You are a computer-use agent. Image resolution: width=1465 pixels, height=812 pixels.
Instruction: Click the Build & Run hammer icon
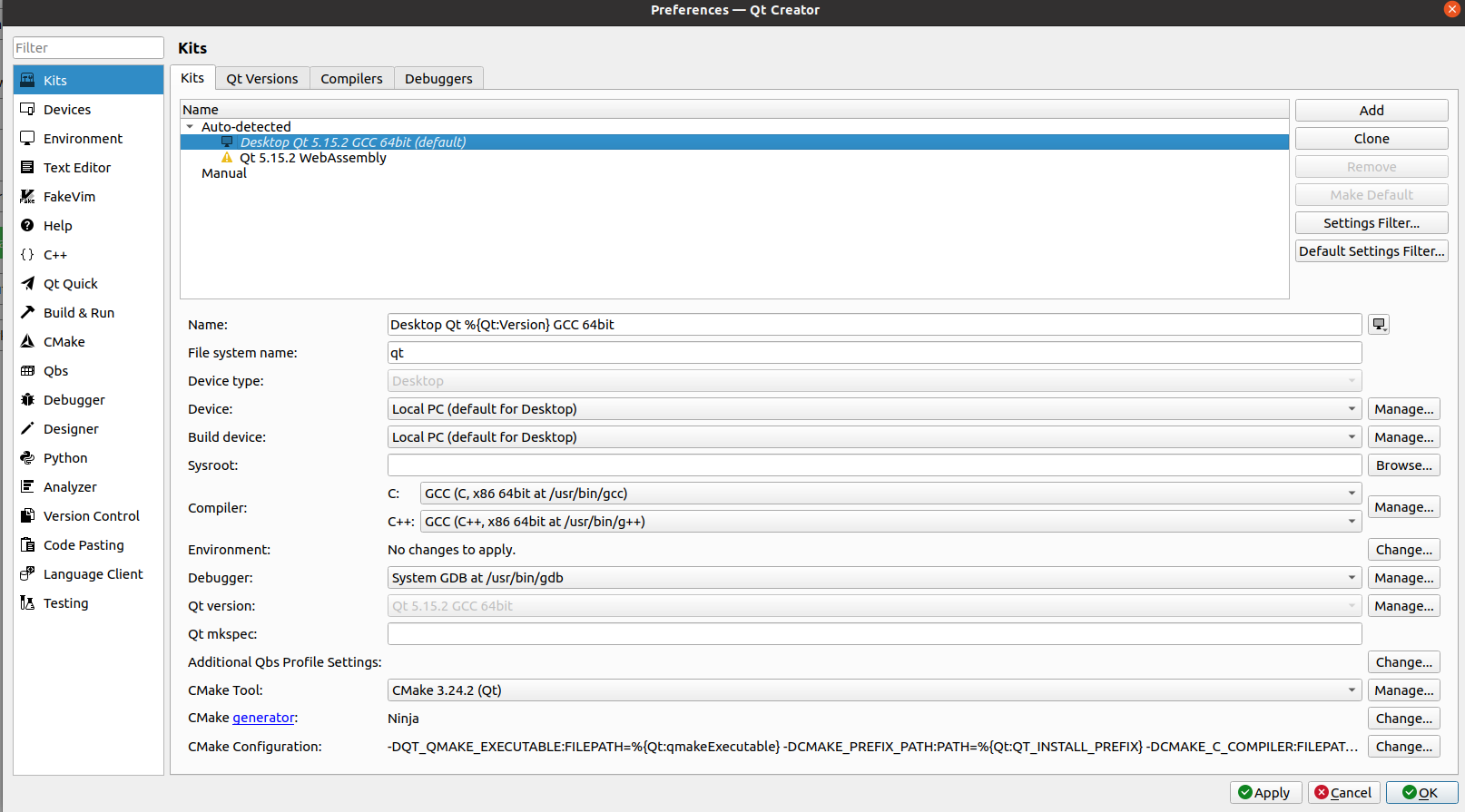[28, 312]
